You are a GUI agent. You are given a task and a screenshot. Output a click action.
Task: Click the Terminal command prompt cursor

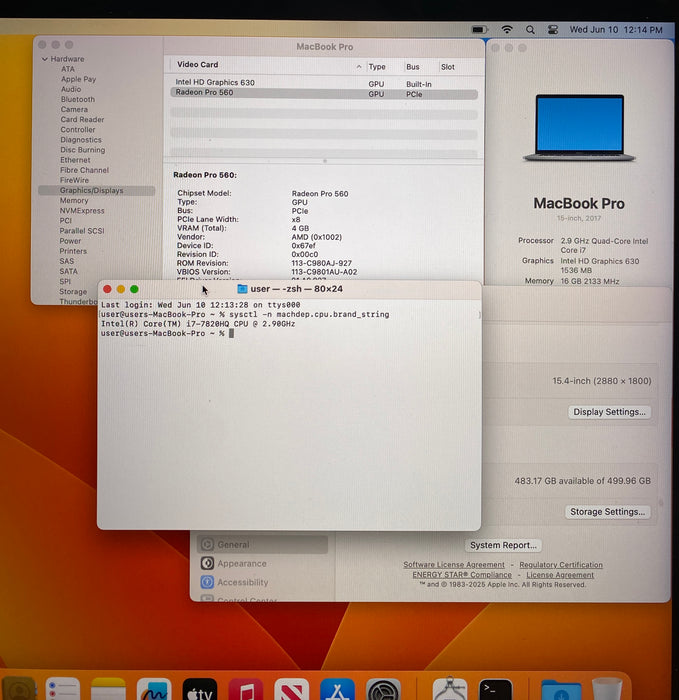tap(231, 333)
